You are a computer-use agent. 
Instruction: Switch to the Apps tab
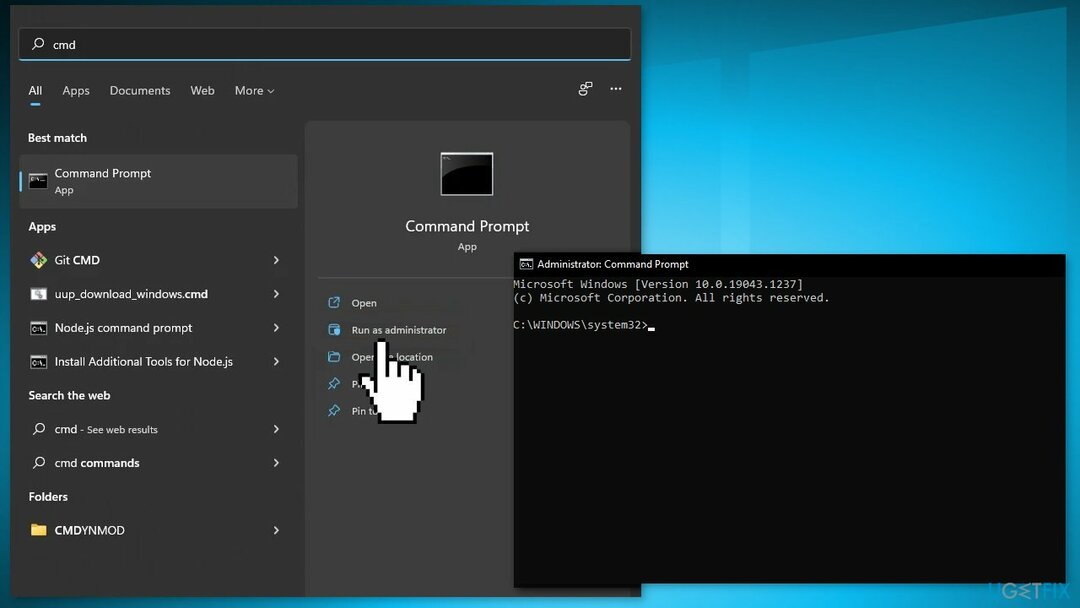tap(76, 91)
